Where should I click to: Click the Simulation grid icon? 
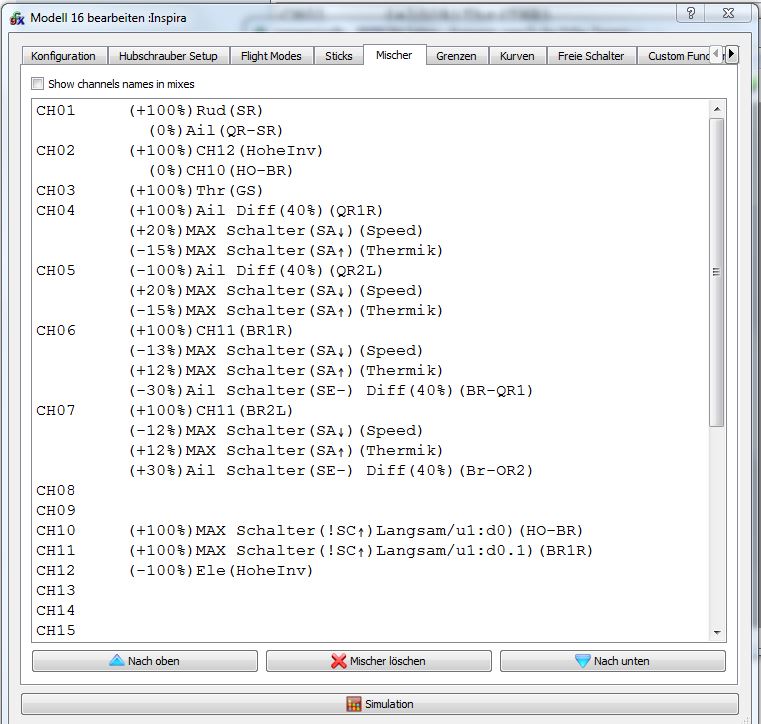tap(353, 704)
